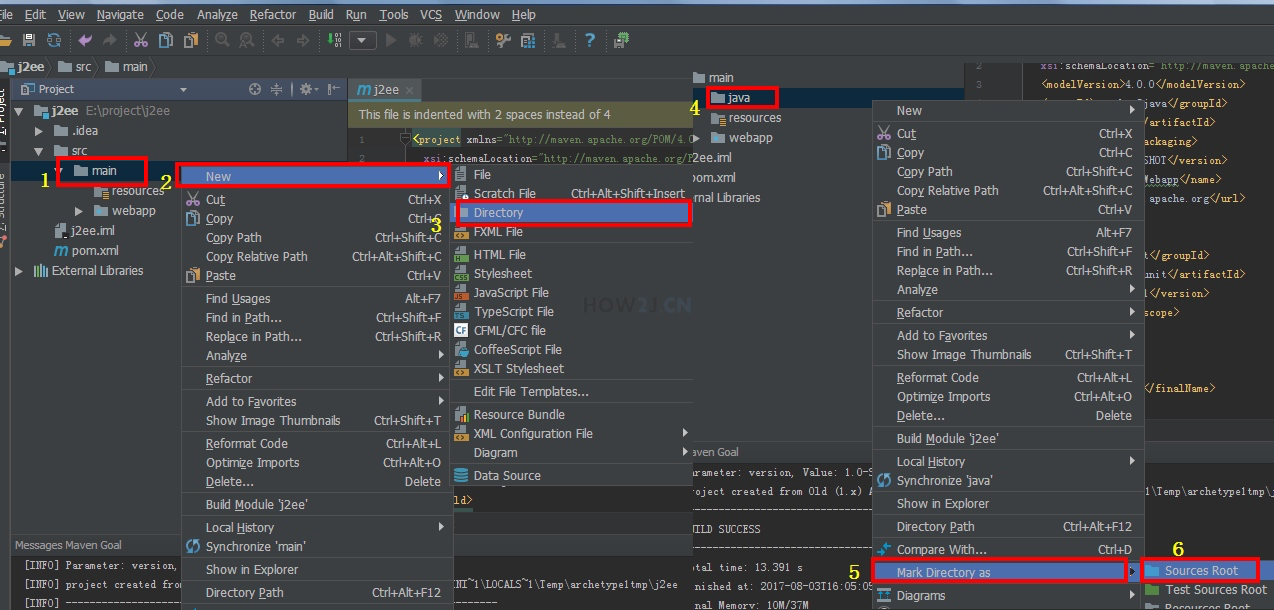
Task: Click the Save All toolbar icon
Action: click(x=29, y=40)
